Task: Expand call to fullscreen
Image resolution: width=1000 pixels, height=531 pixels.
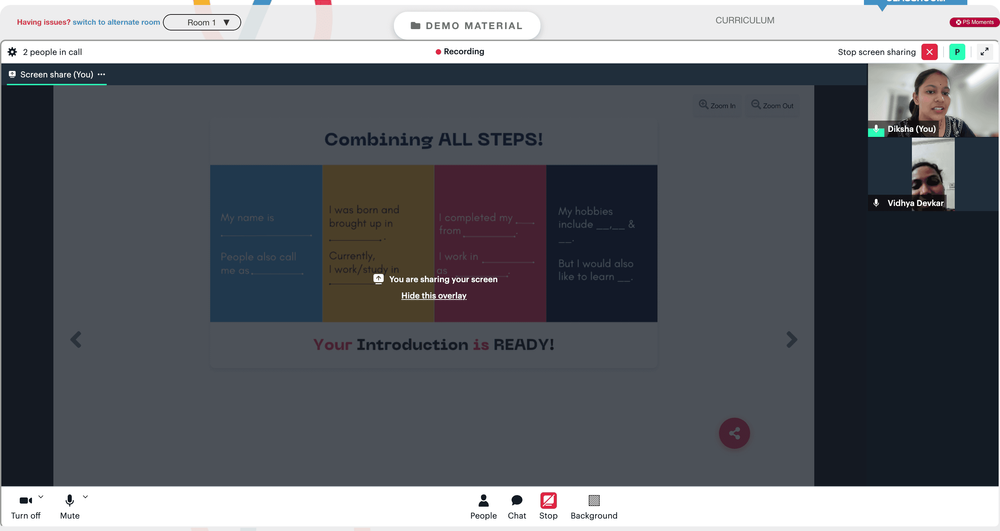Action: pos(985,52)
